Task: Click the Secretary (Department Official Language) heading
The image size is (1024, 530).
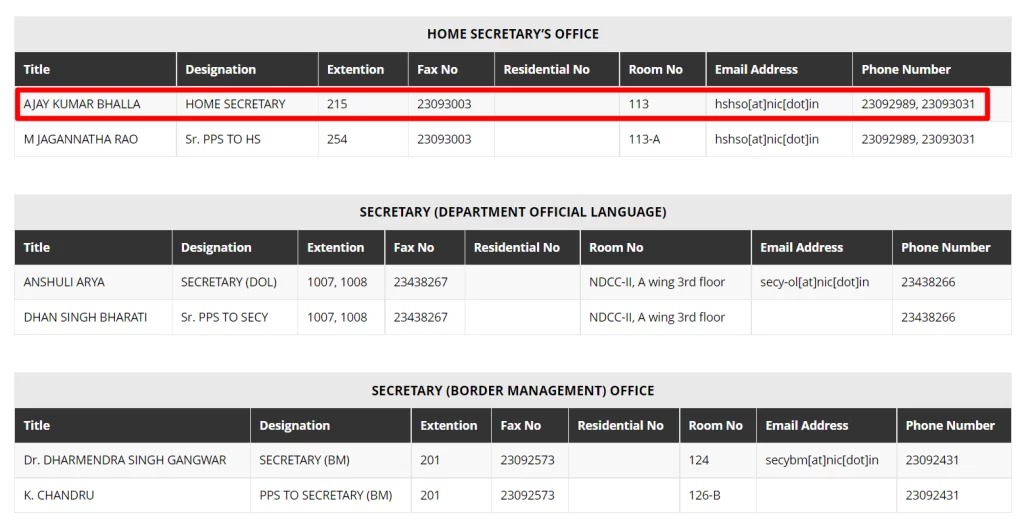Action: 512,212
